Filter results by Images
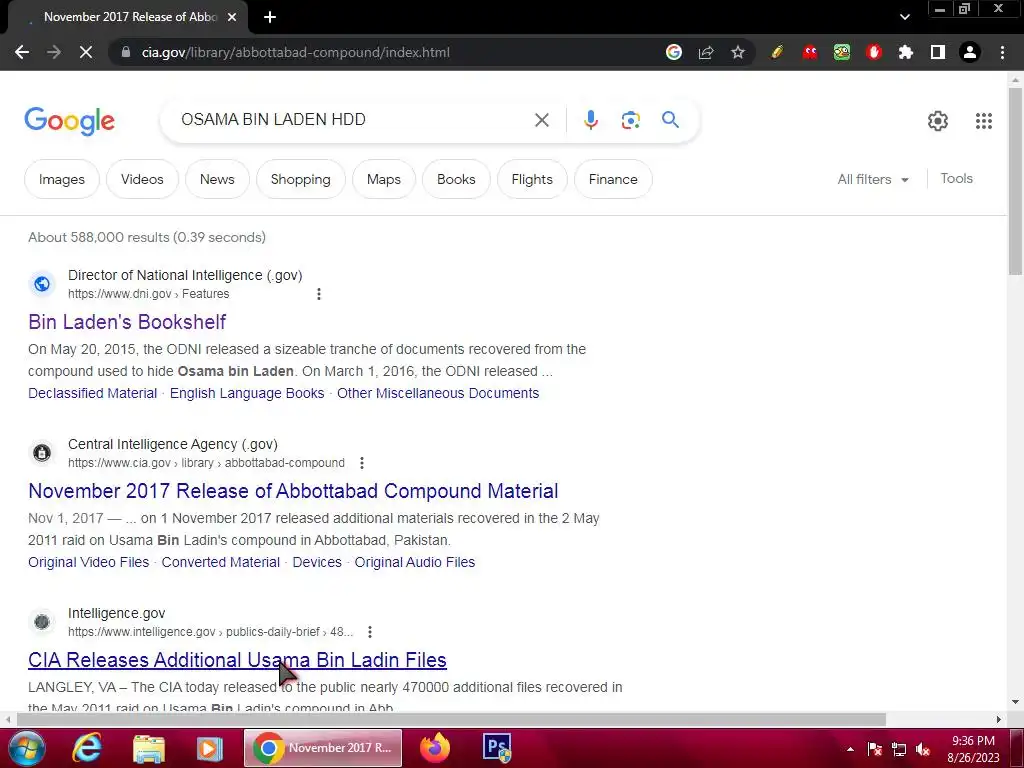The width and height of the screenshot is (1024, 768). click(61, 179)
